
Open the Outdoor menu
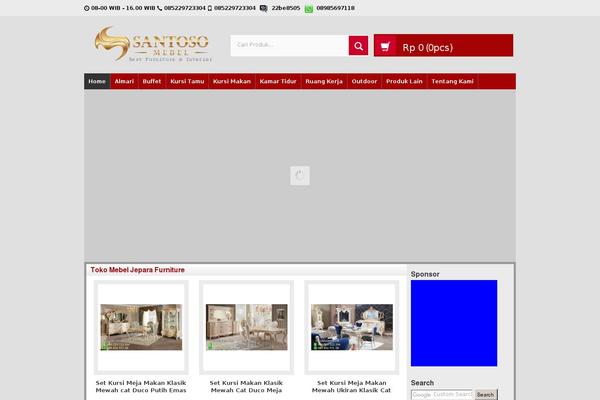coord(364,81)
